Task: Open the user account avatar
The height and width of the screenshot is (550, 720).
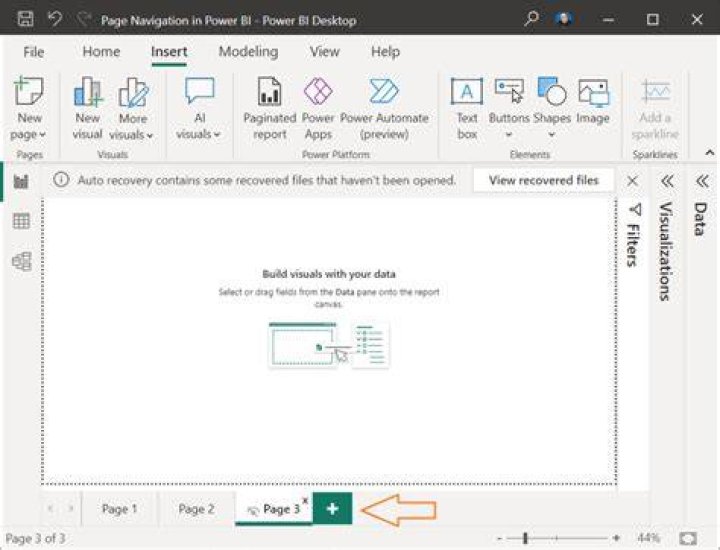Action: click(x=563, y=19)
